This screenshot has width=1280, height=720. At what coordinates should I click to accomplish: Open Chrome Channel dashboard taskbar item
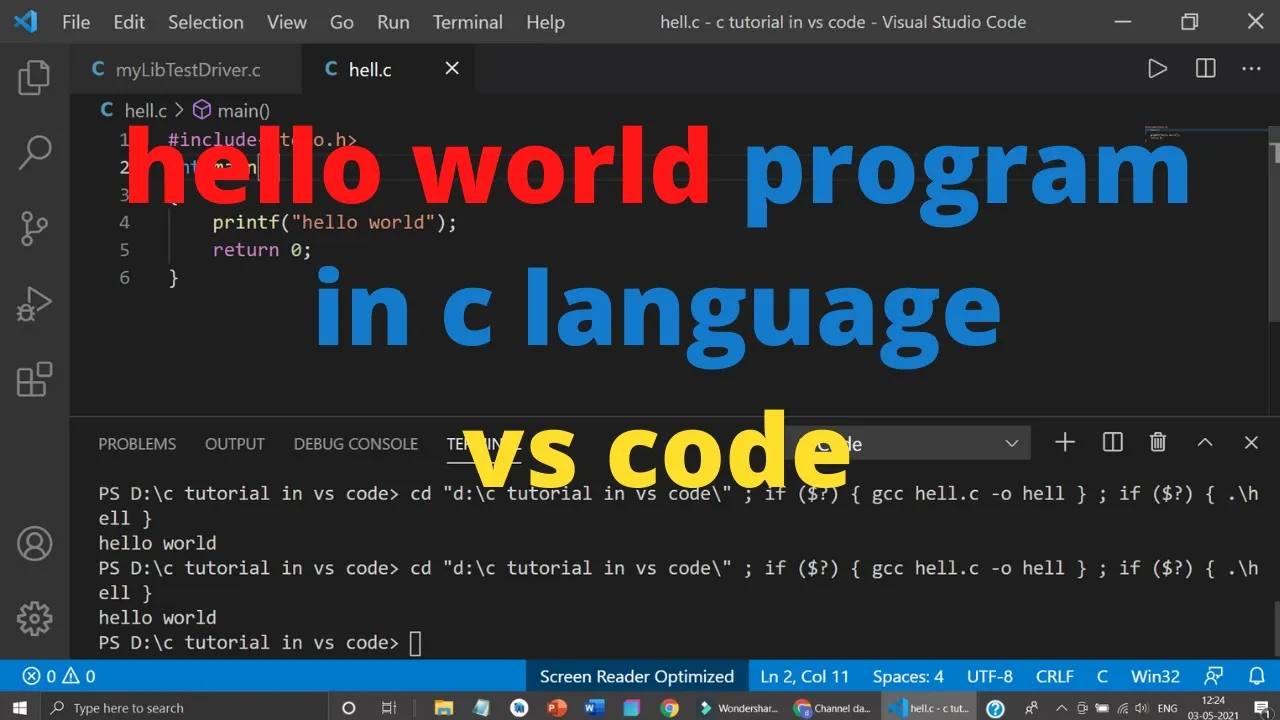pos(834,707)
